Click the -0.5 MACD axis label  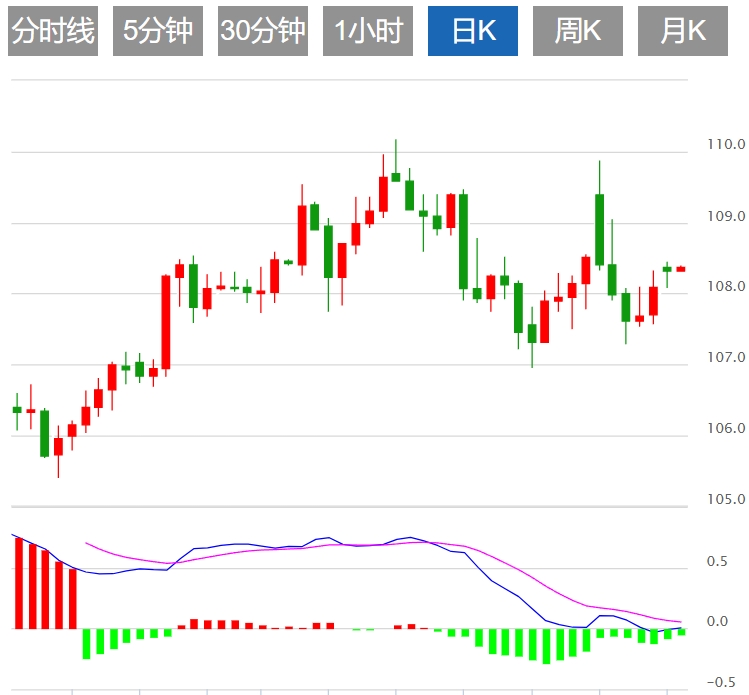pos(717,683)
